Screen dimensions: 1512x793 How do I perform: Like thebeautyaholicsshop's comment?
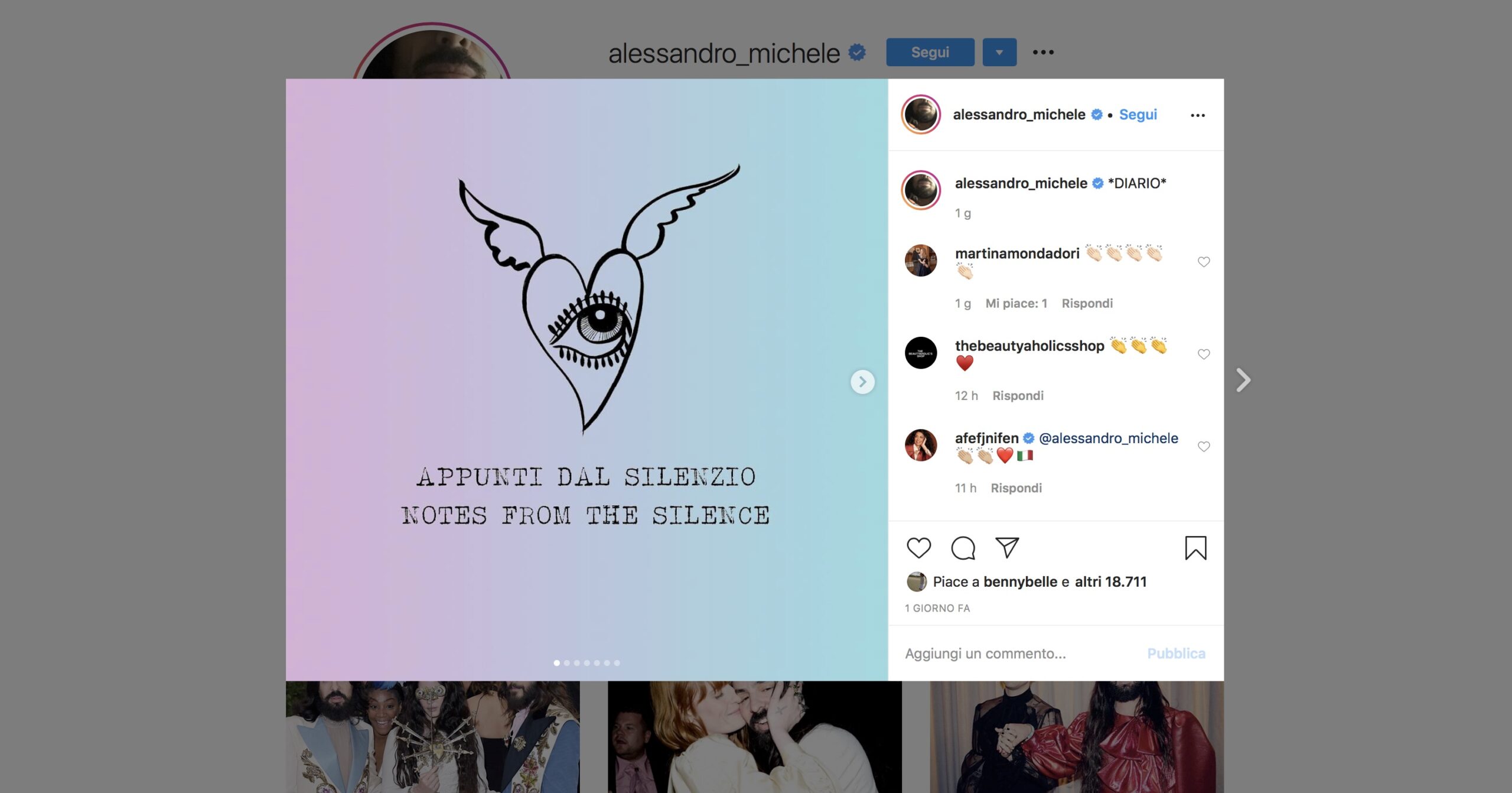tap(1204, 353)
